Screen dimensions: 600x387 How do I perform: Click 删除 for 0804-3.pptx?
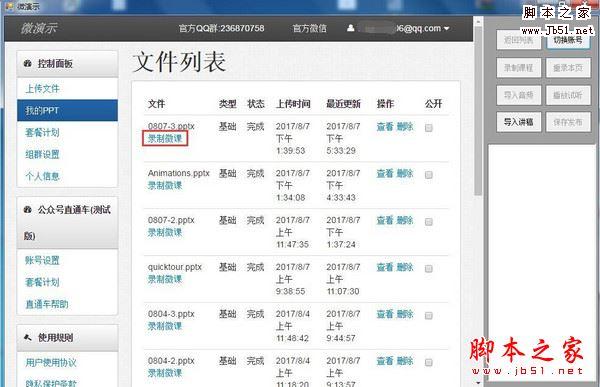405,315
